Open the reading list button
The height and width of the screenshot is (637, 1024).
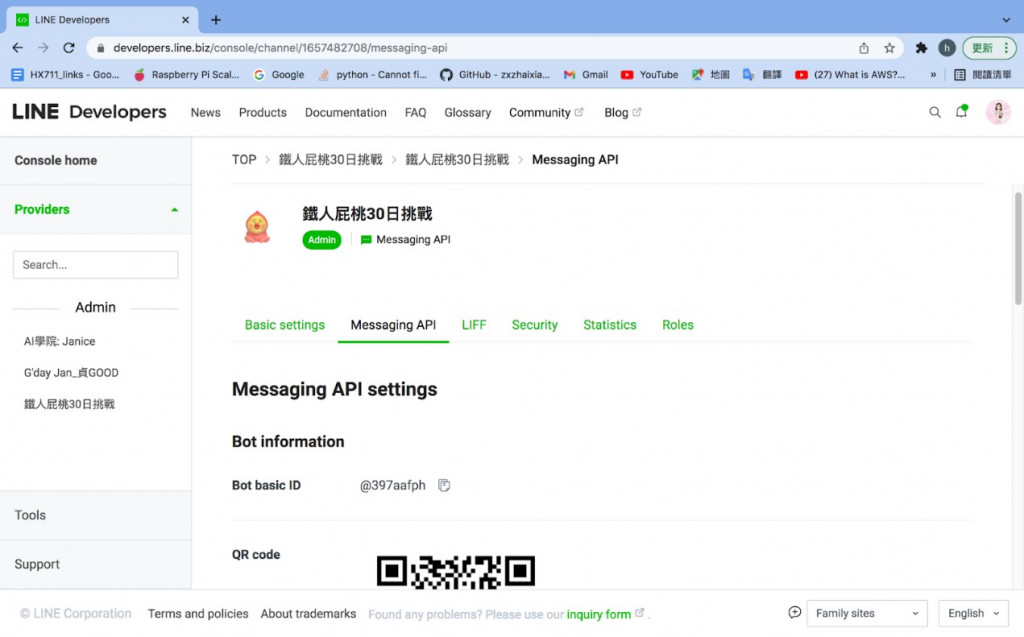(983, 74)
